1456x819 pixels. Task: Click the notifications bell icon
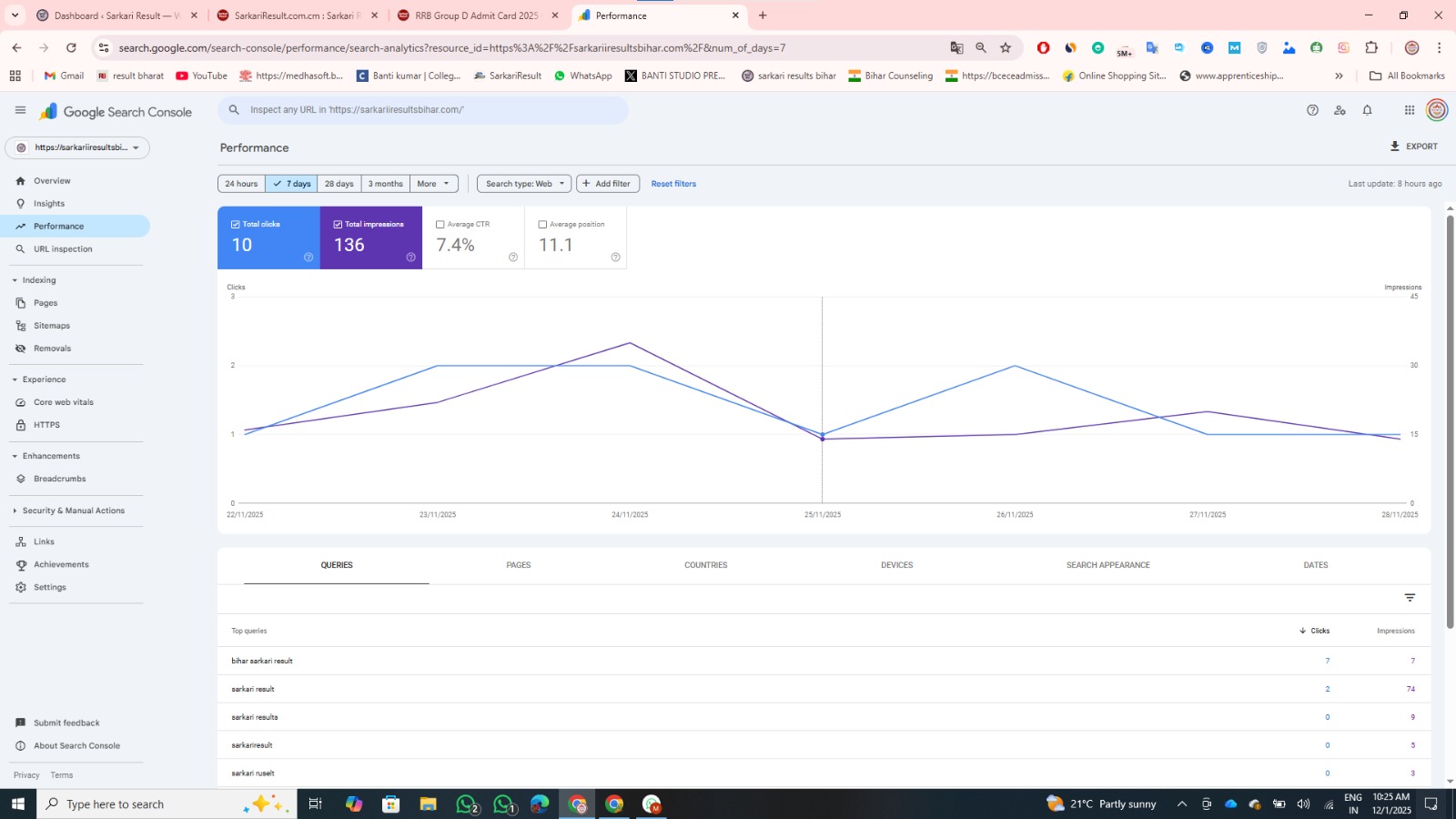pyautogui.click(x=1367, y=110)
